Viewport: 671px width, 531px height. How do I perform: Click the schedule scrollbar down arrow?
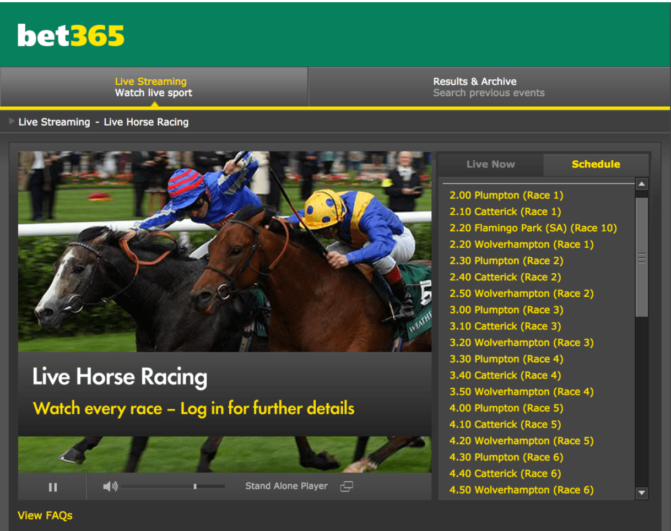pos(641,492)
